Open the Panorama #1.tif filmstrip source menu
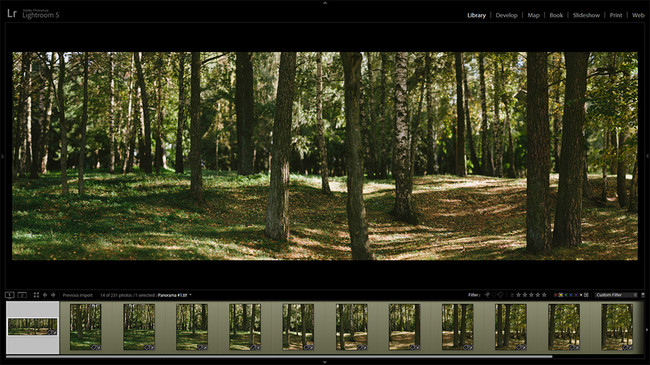The image size is (650, 365). [x=175, y=295]
